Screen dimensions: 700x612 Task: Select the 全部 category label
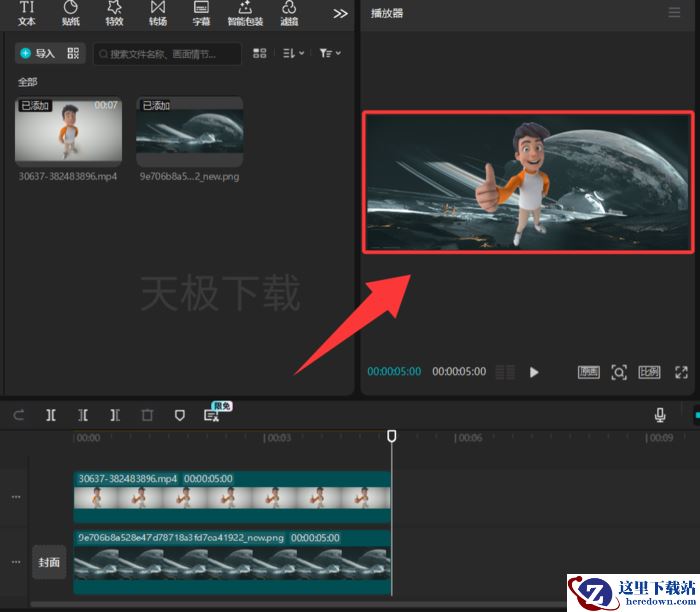tap(27, 82)
